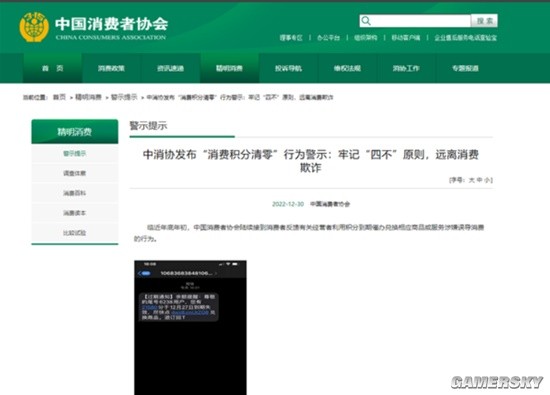The height and width of the screenshot is (395, 550).
Task: Click the magnifier icon in search box
Action: click(x=366, y=21)
